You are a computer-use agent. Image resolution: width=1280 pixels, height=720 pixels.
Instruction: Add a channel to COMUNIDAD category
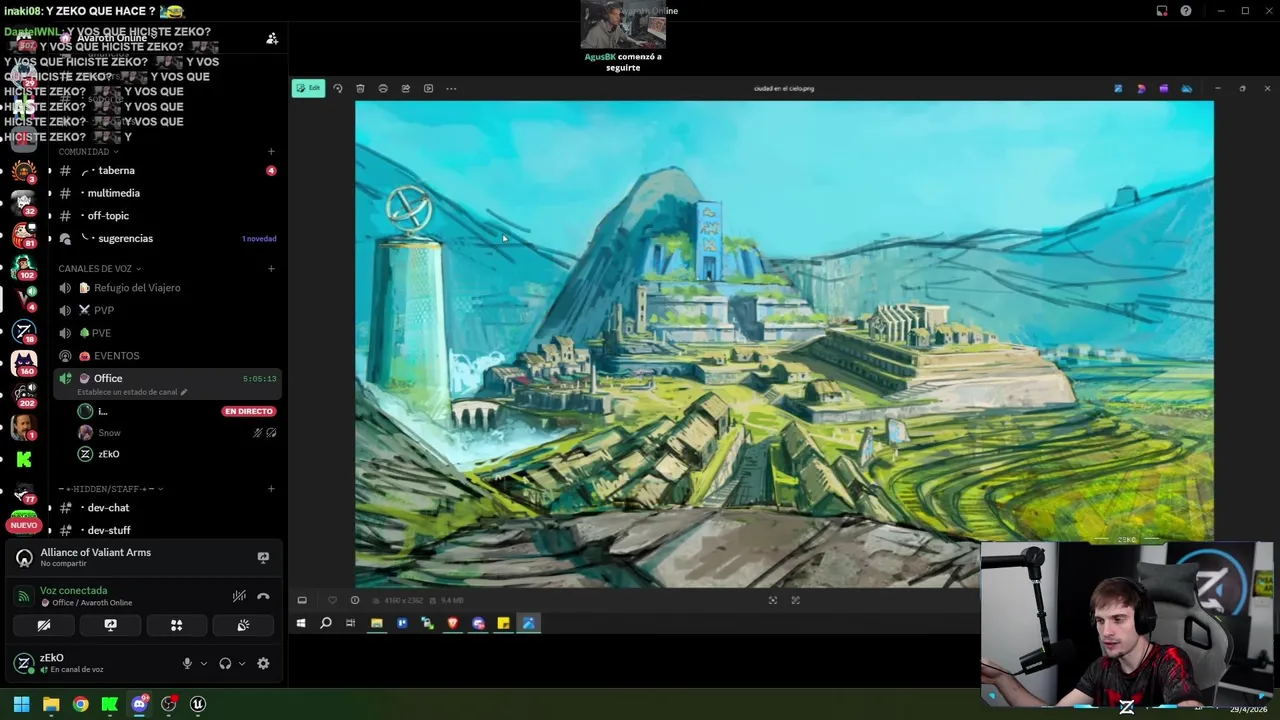[x=271, y=152]
